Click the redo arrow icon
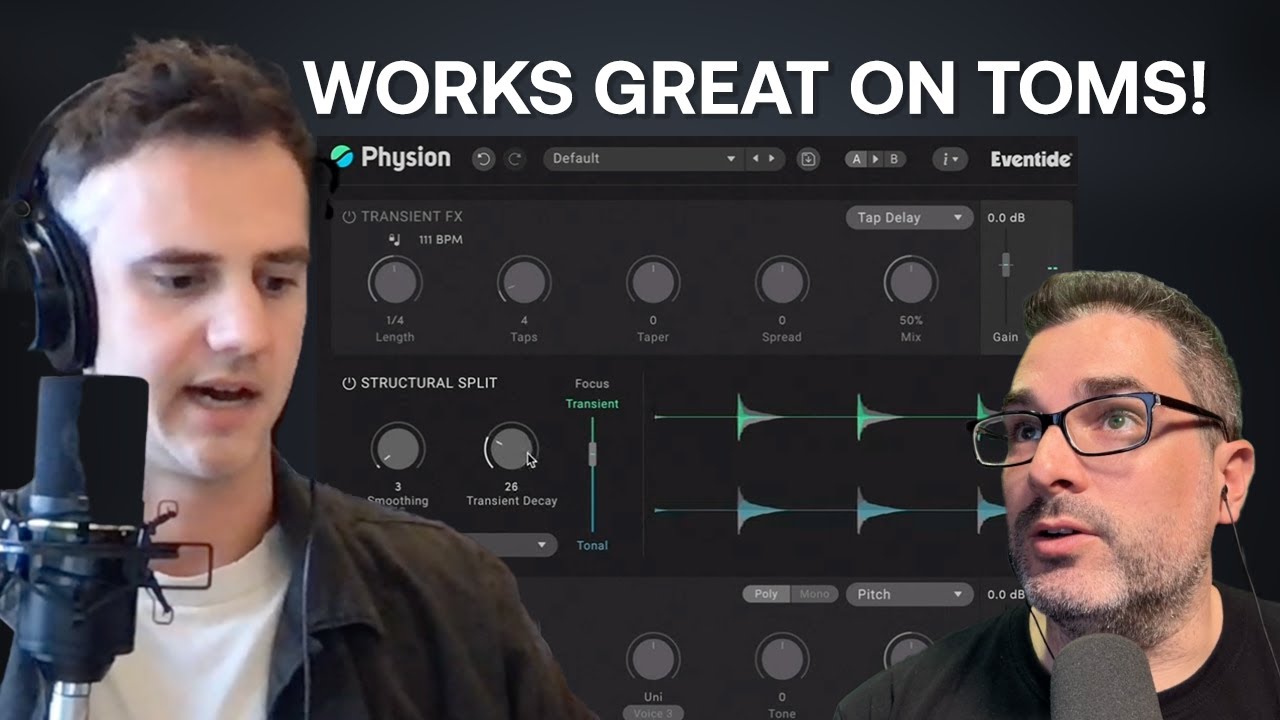Image resolution: width=1280 pixels, height=720 pixels. [514, 159]
